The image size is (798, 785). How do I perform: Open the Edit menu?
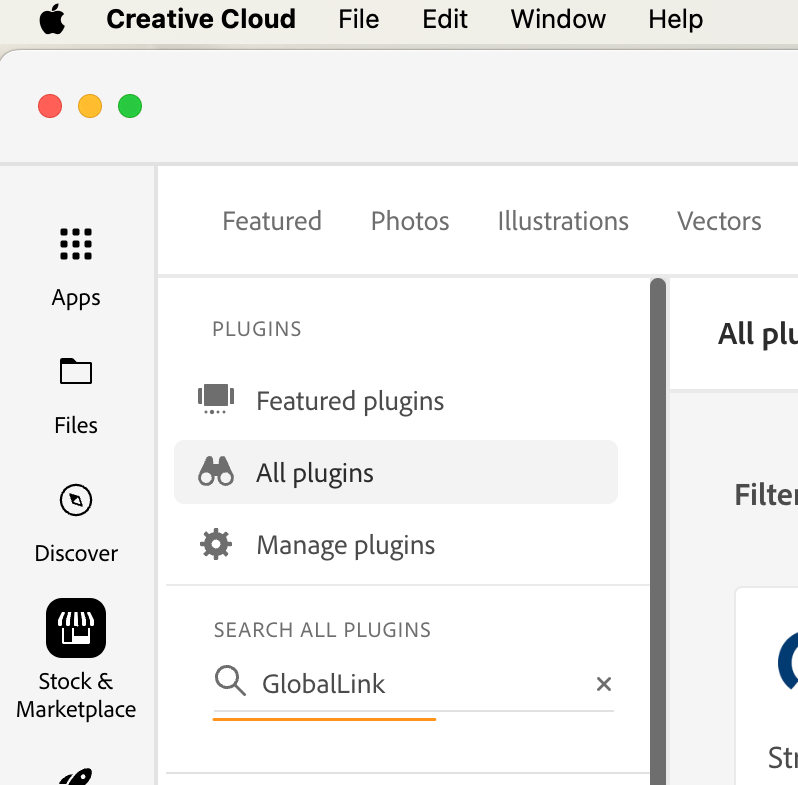[x=445, y=19]
